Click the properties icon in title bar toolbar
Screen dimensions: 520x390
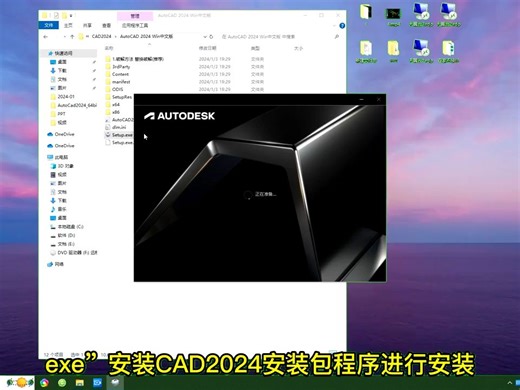pos(56,15)
